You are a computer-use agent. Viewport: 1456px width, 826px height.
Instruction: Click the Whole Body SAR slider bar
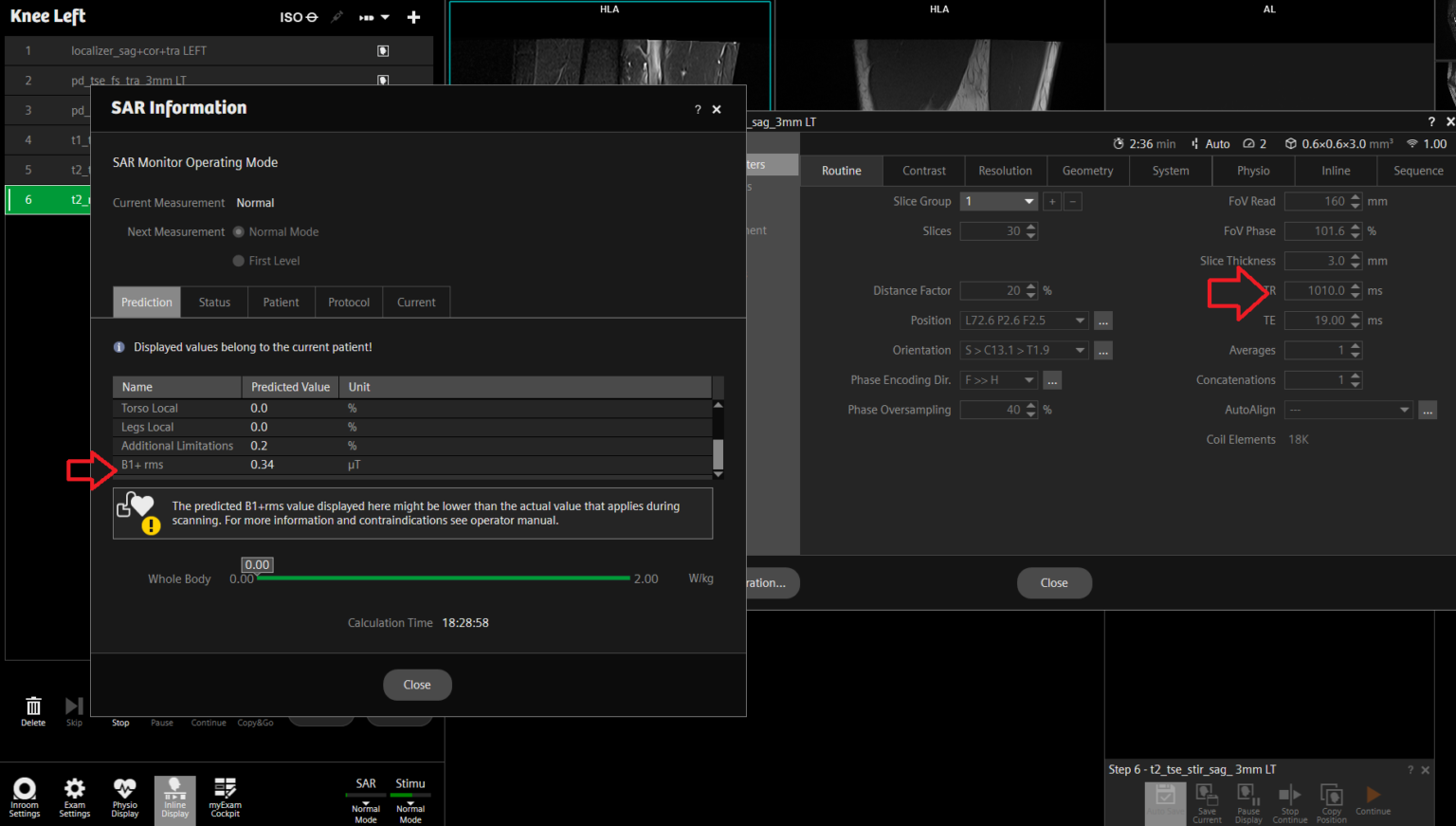pyautogui.click(x=444, y=578)
